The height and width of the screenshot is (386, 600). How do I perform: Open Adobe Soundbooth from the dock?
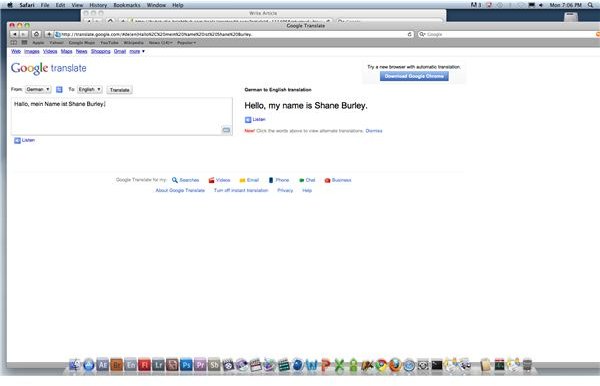coord(214,365)
